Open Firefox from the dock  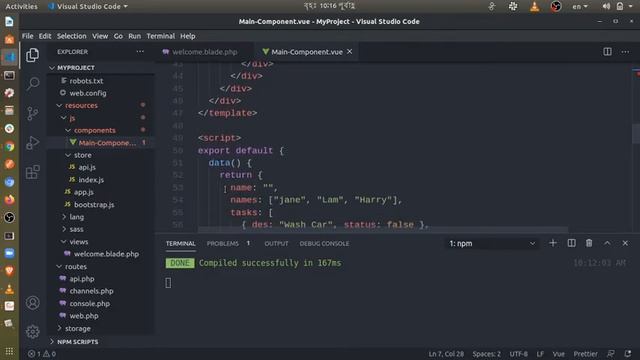(9, 200)
